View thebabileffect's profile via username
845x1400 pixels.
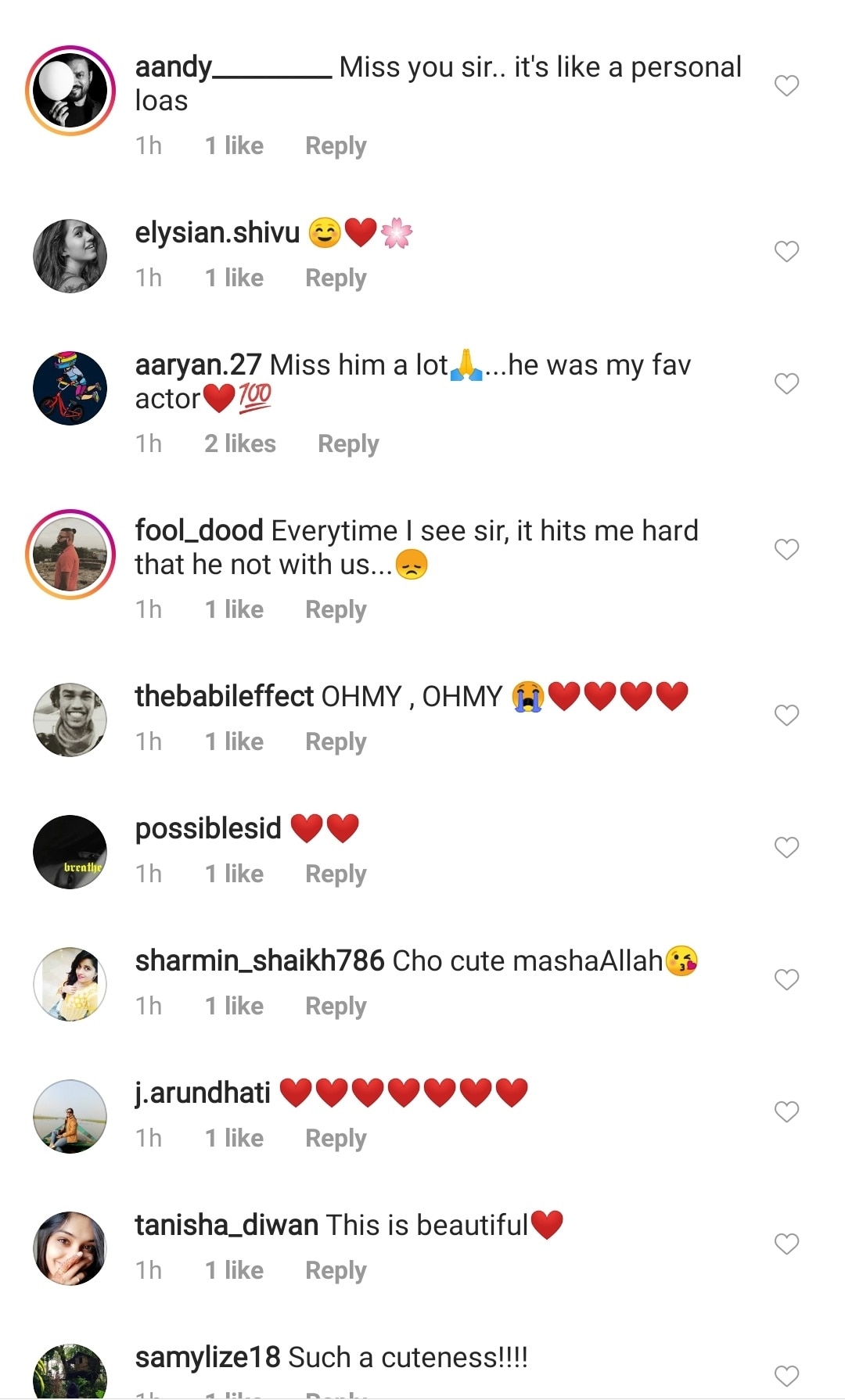[224, 696]
